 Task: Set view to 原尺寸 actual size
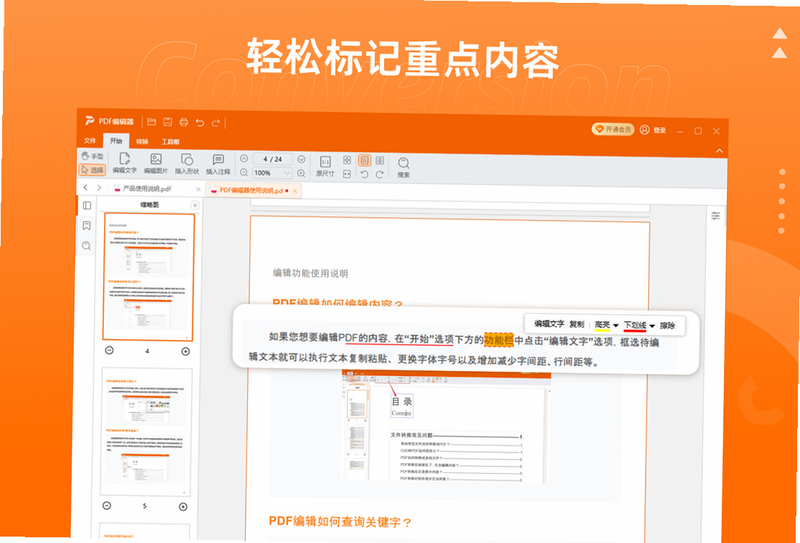(325, 166)
